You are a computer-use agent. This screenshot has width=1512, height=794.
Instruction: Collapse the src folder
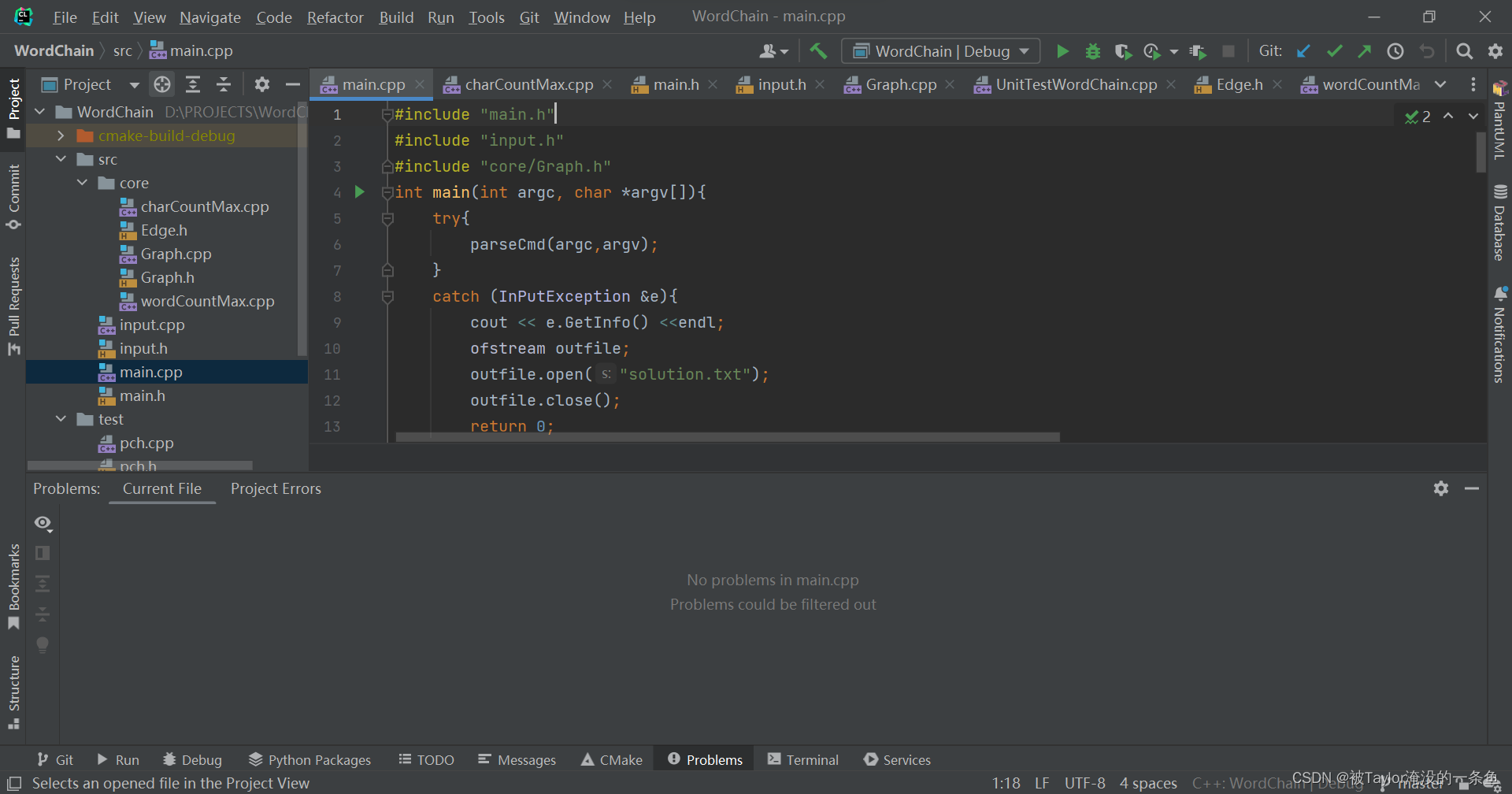coord(61,159)
